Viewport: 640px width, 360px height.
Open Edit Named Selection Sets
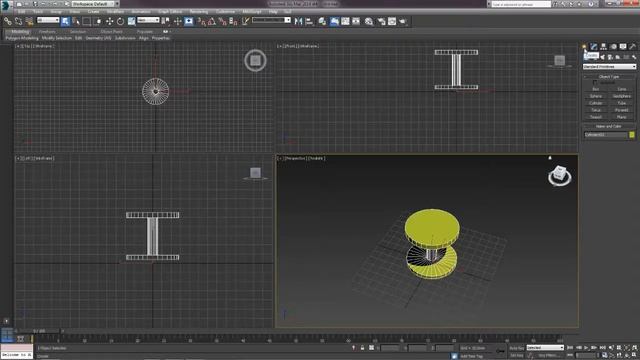tap(246, 21)
